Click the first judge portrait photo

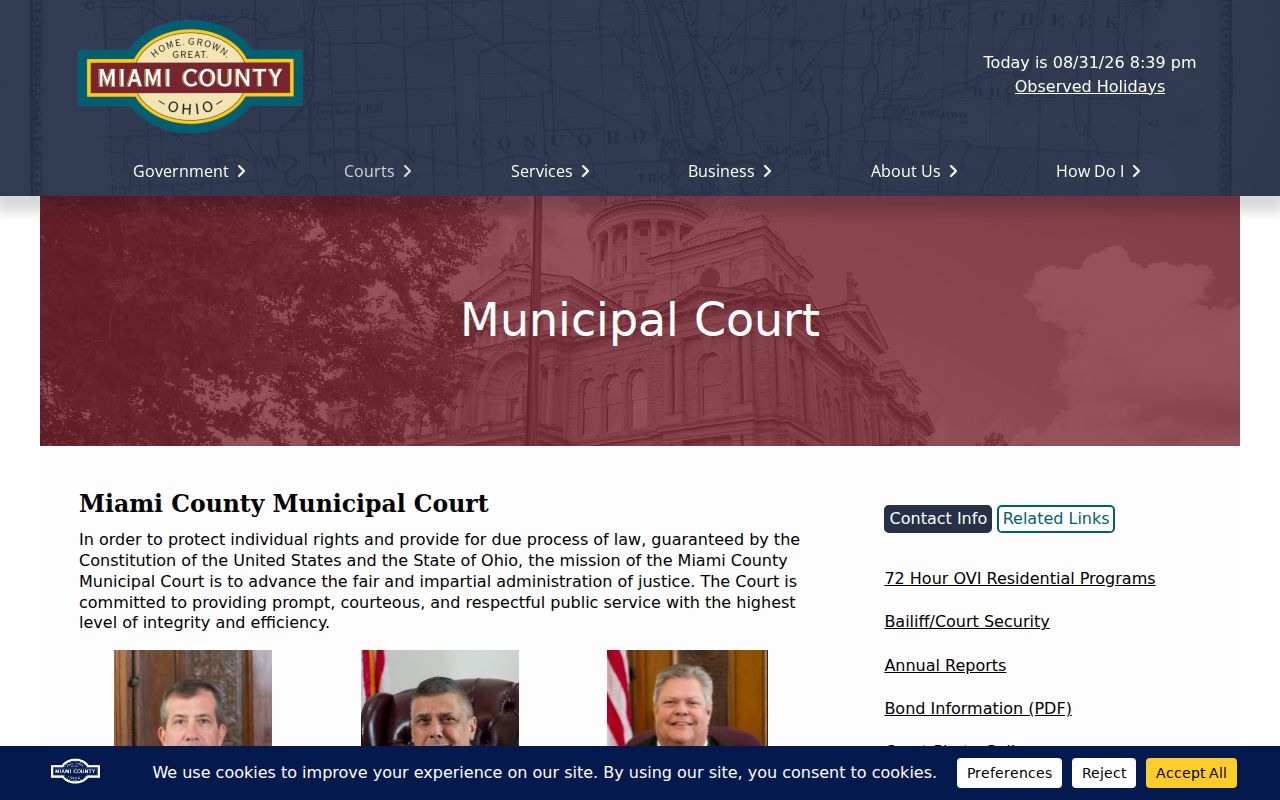(193, 698)
